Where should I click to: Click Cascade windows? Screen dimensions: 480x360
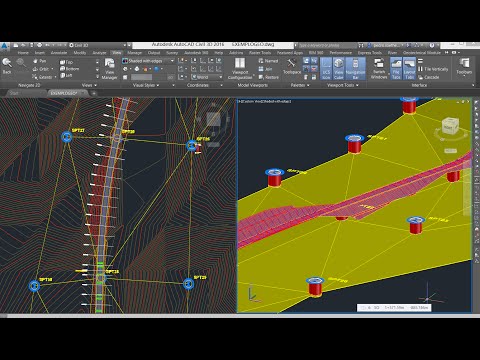tap(429, 77)
